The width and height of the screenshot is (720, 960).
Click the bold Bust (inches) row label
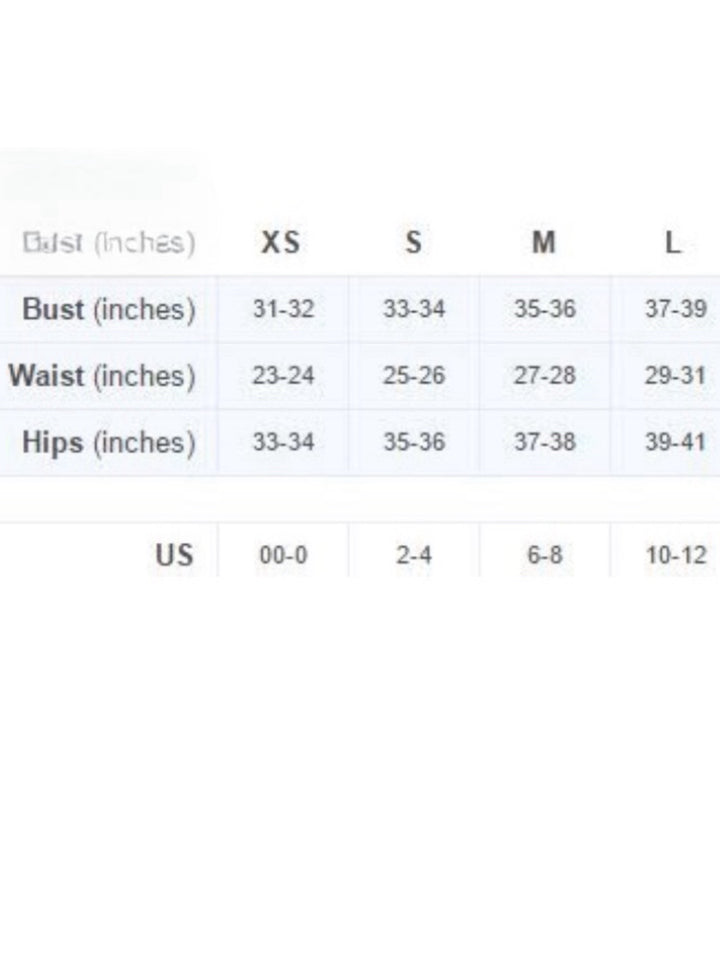(109, 309)
